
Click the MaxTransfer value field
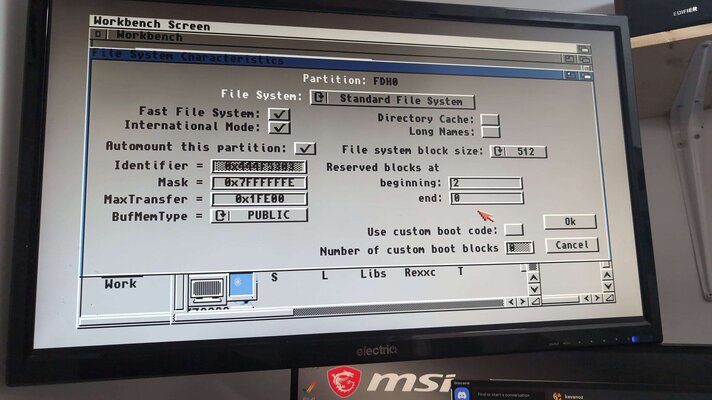click(x=259, y=199)
